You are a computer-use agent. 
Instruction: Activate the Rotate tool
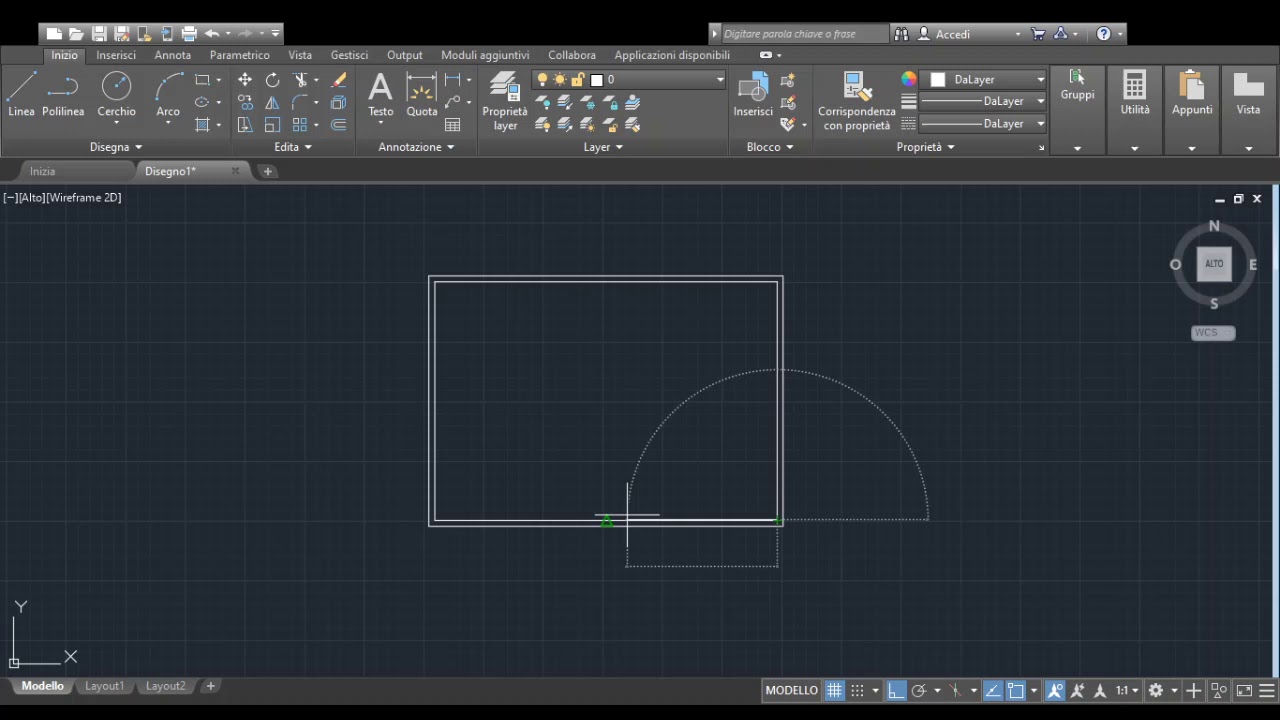tap(272, 80)
